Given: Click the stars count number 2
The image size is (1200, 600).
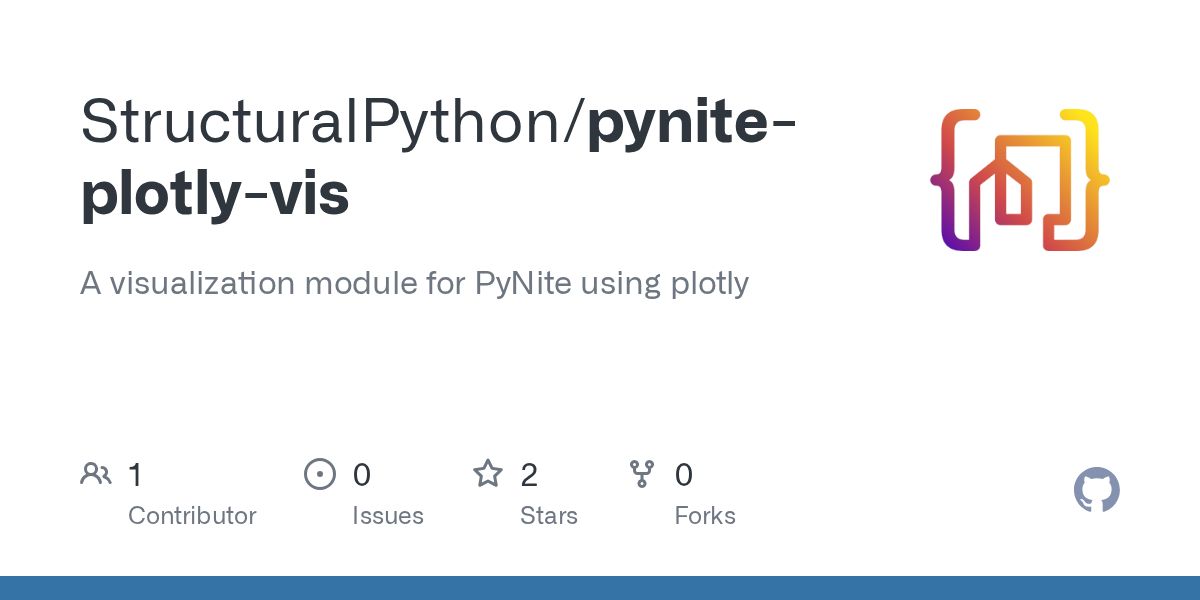Looking at the screenshot, I should click(529, 475).
